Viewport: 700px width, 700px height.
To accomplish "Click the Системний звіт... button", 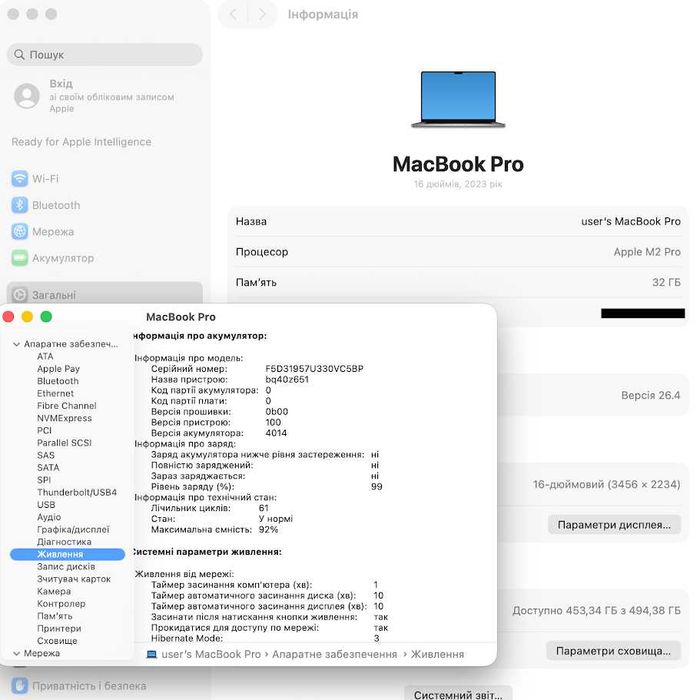I will coord(458,695).
